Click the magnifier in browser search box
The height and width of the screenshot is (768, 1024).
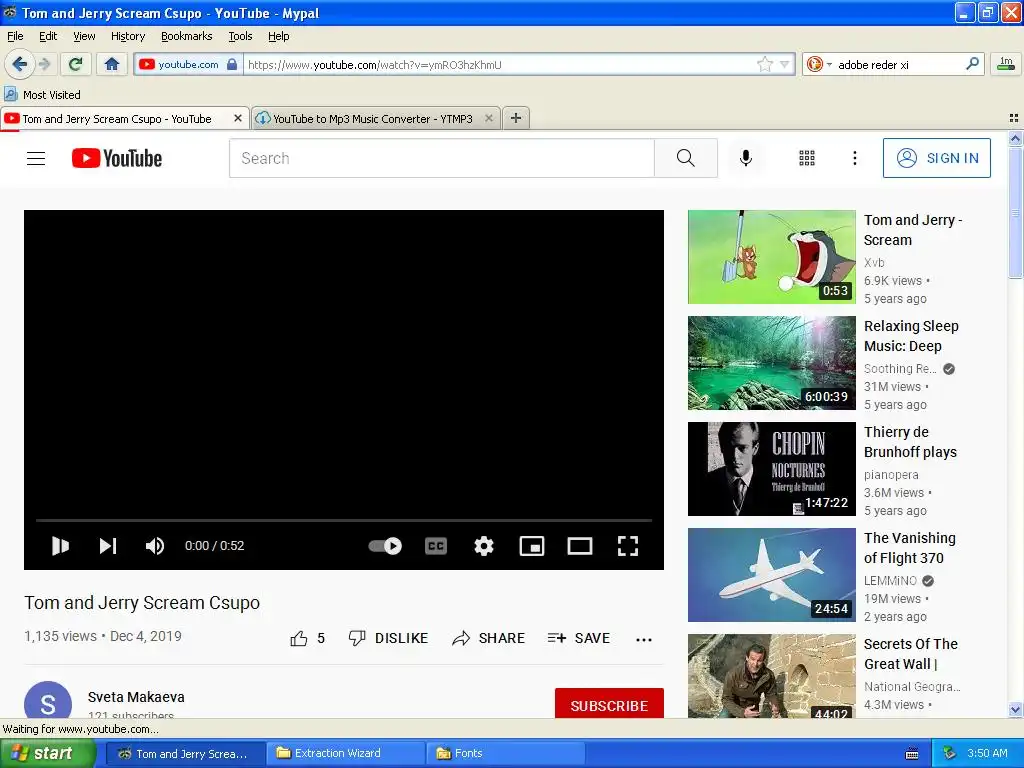pos(972,64)
